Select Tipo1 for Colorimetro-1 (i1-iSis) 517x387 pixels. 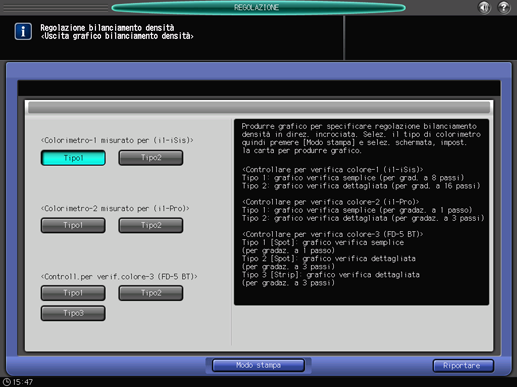tap(73, 158)
